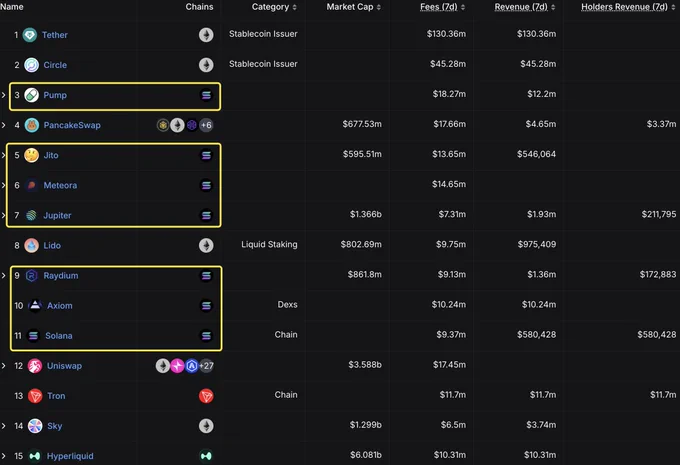Viewport: 680px width, 465px height.
Task: Expand the Meteora row chevron
Action: click(3, 185)
